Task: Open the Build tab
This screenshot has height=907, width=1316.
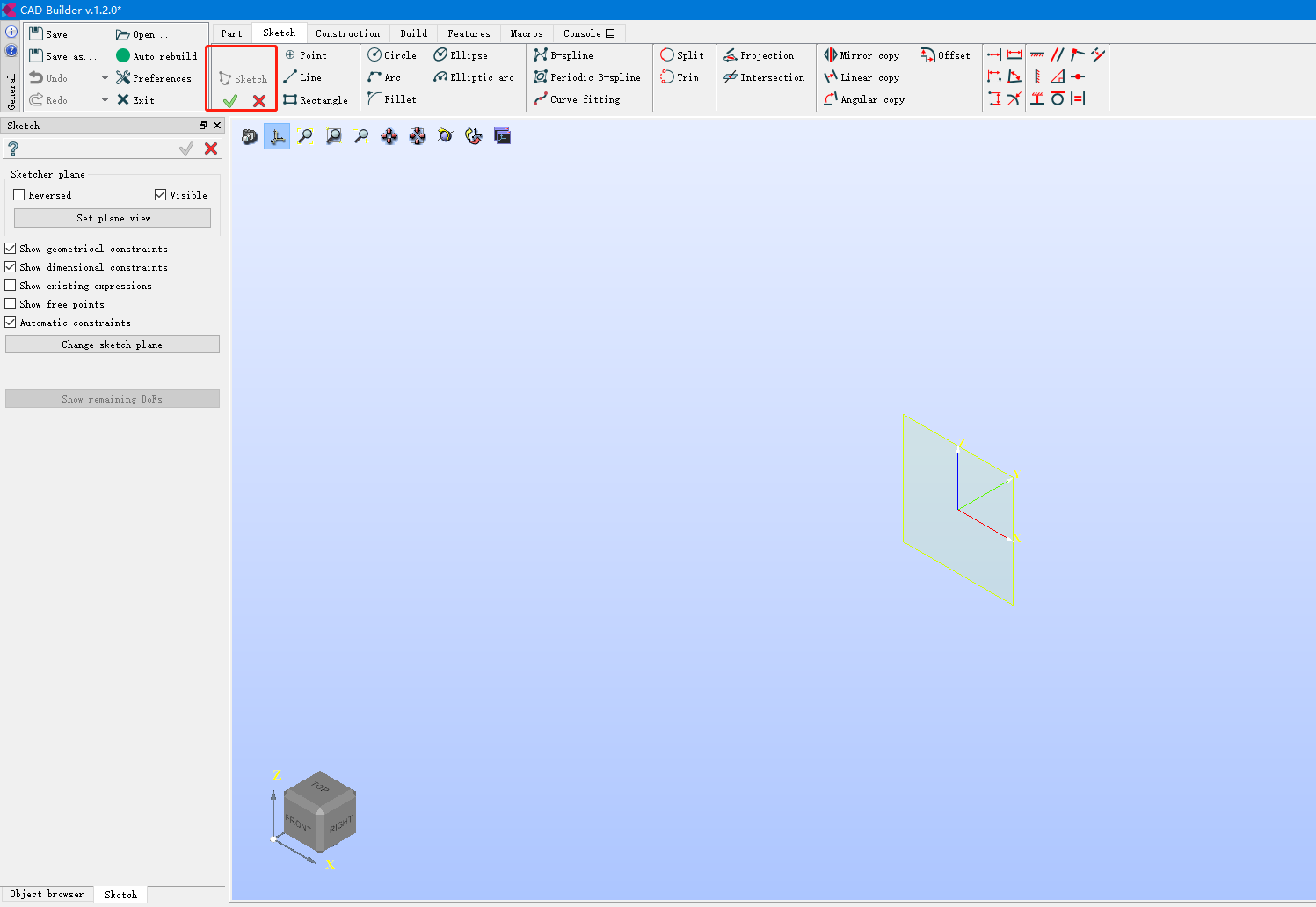Action: click(x=414, y=33)
